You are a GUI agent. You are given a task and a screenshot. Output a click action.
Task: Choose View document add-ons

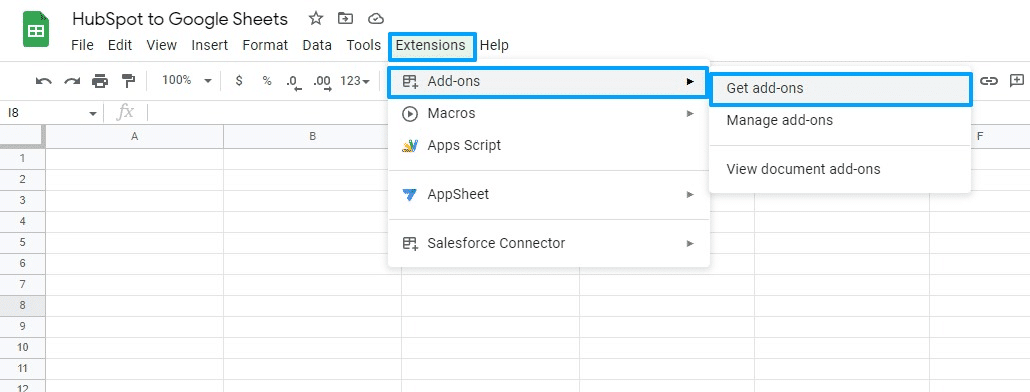[840, 169]
